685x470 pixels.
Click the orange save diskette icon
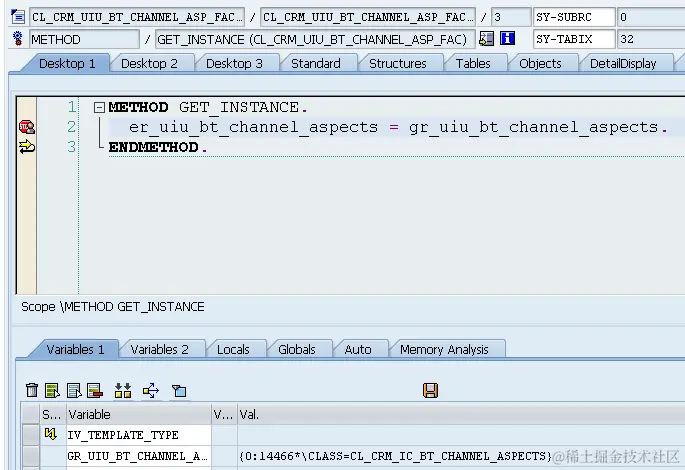(x=430, y=390)
